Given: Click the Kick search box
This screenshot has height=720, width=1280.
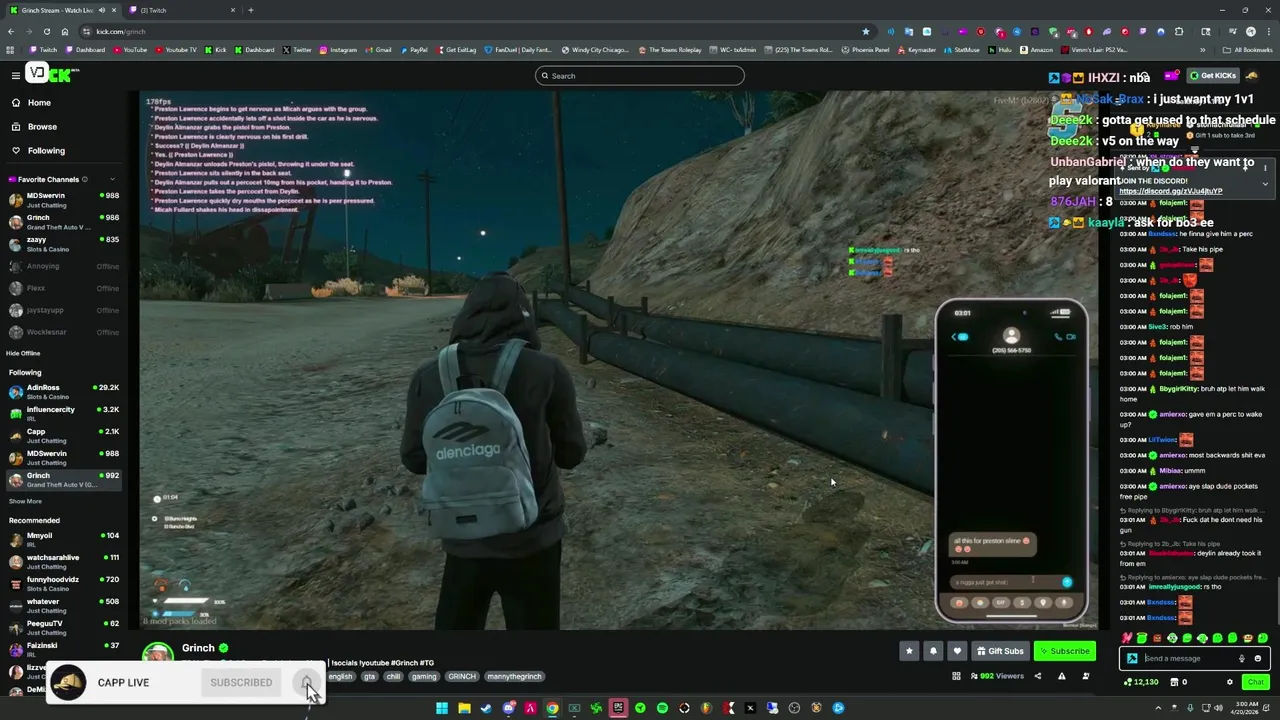Looking at the screenshot, I should 640,76.
